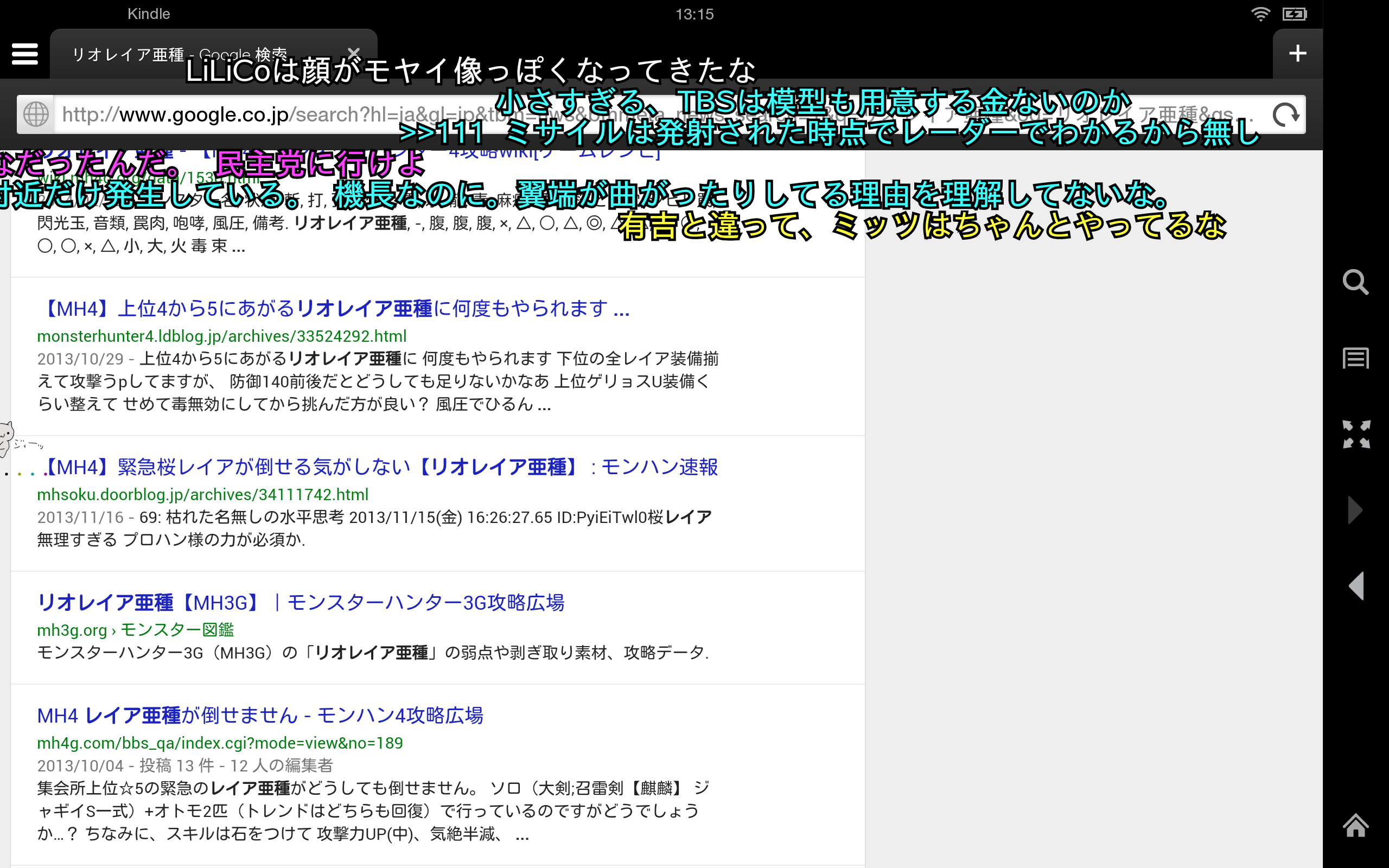1389x868 pixels.
Task: Open search using the magnifier icon in the sidebar
Action: [1356, 282]
